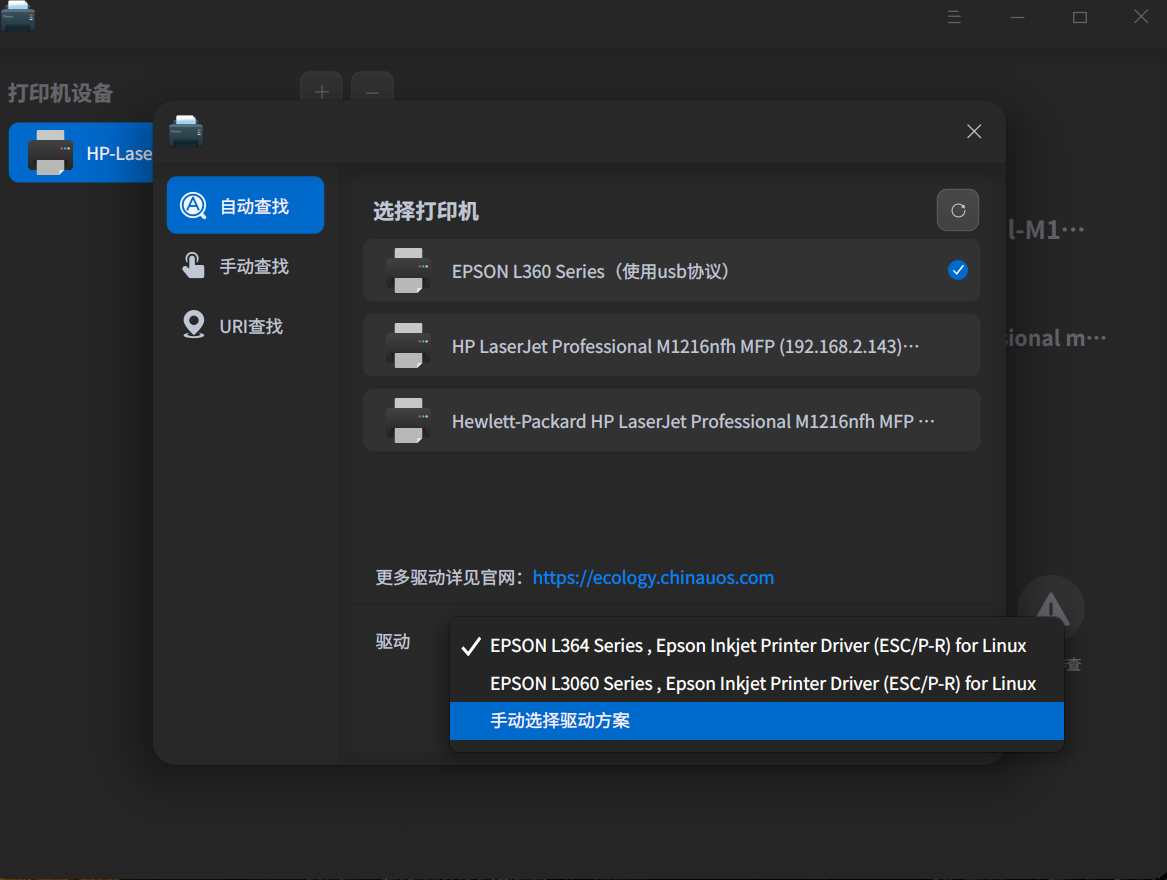Viewport: 1167px width, 880px height.
Task: Select the HP LaserJet M1216nfh MFP printer entry
Action: coord(671,345)
